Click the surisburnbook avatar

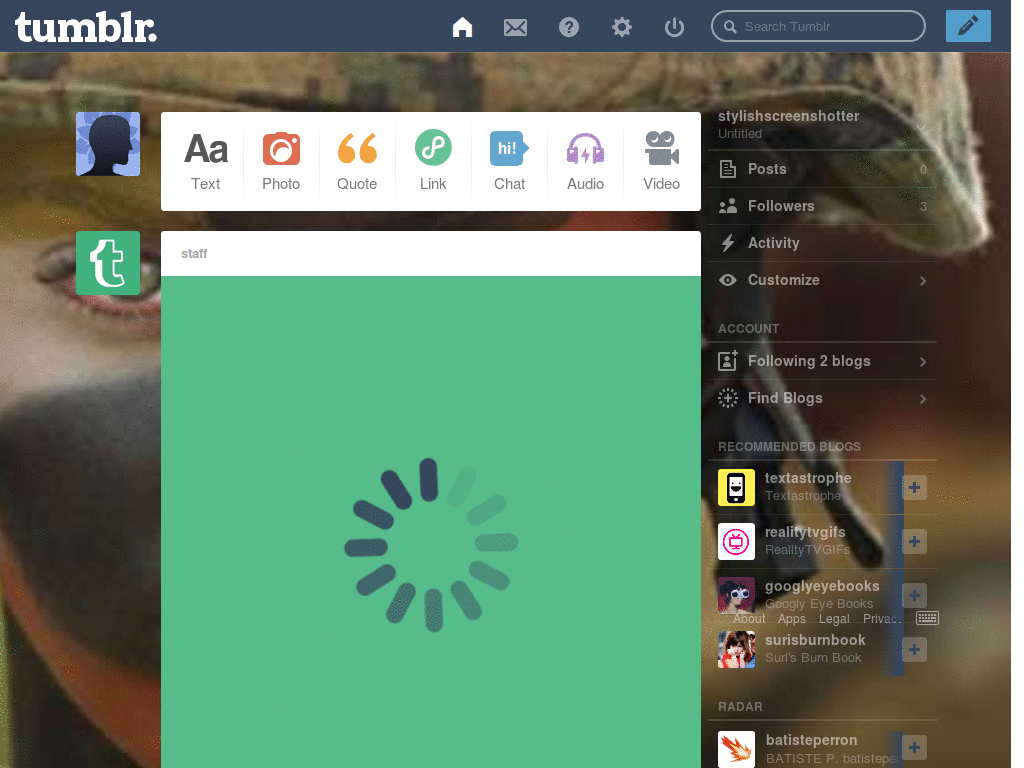click(736, 650)
